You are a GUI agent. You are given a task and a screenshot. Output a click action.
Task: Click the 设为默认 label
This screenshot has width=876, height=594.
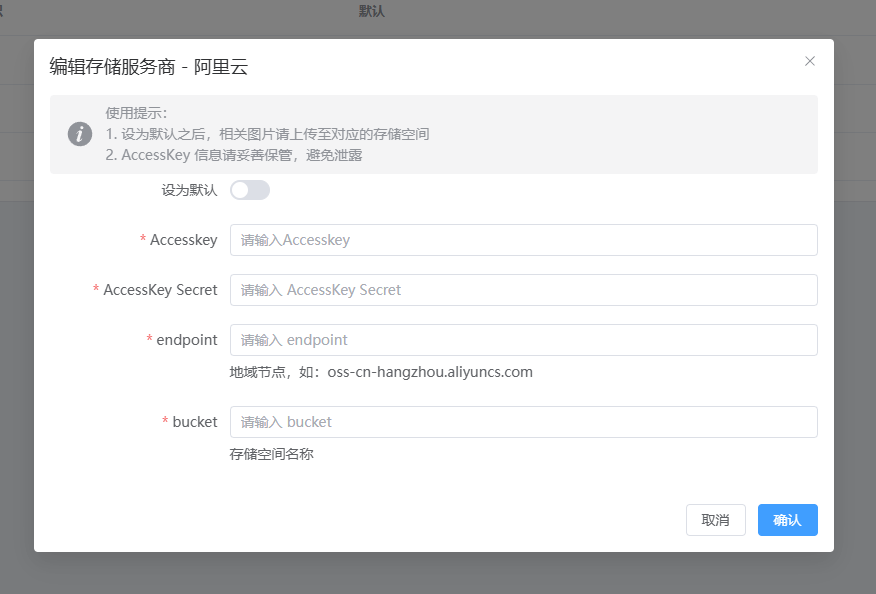189,191
